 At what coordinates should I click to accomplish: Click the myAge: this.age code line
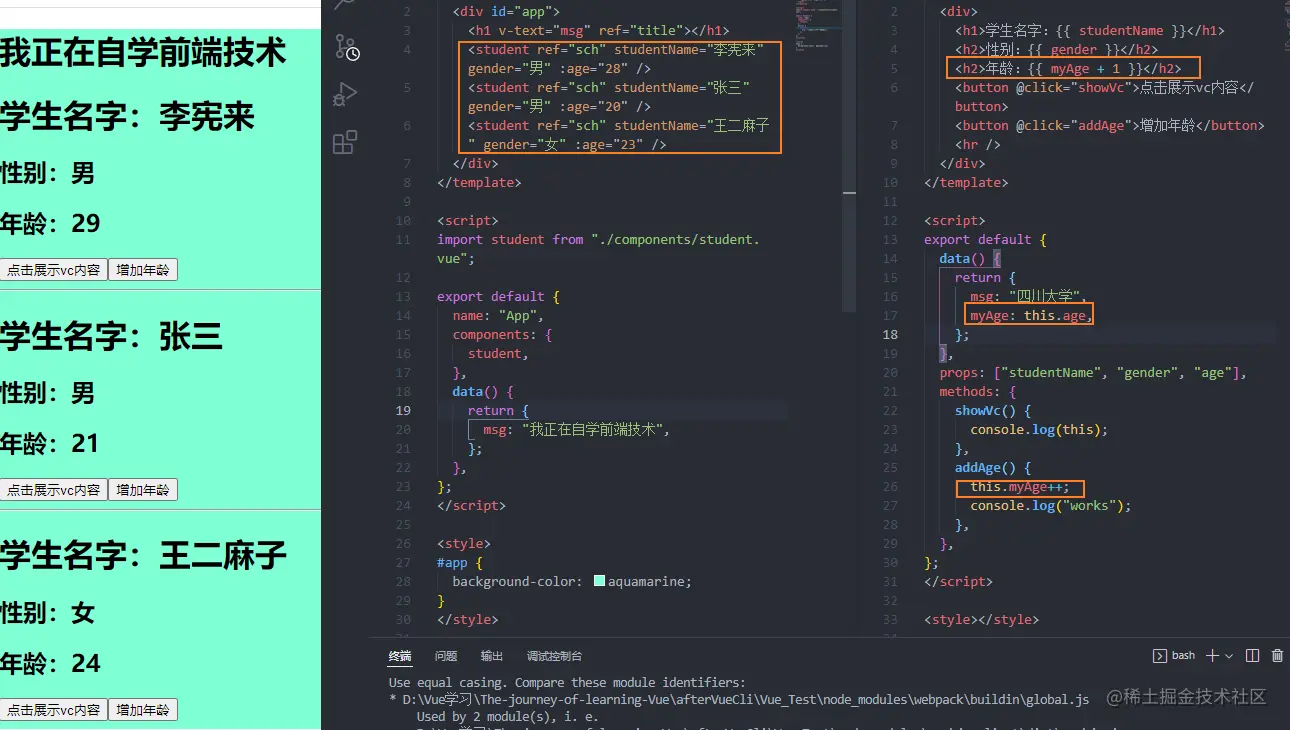(1031, 315)
